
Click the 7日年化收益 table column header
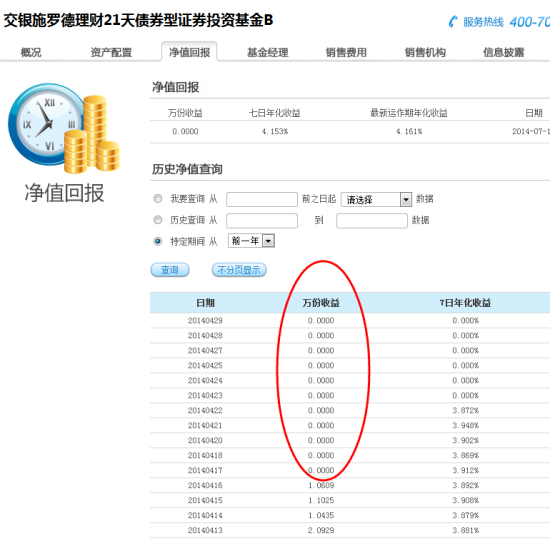click(x=465, y=303)
